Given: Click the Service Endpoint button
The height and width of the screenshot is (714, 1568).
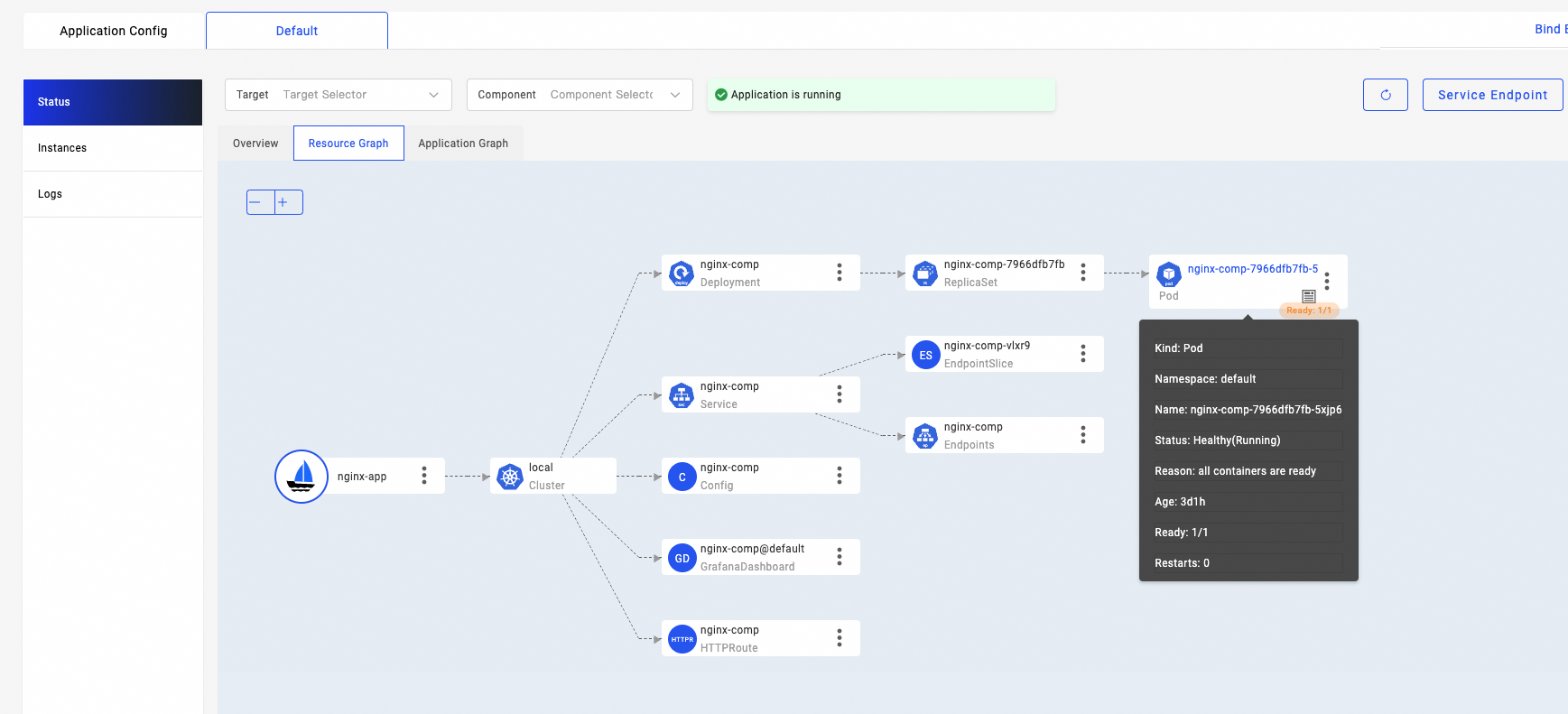Looking at the screenshot, I should 1492,95.
